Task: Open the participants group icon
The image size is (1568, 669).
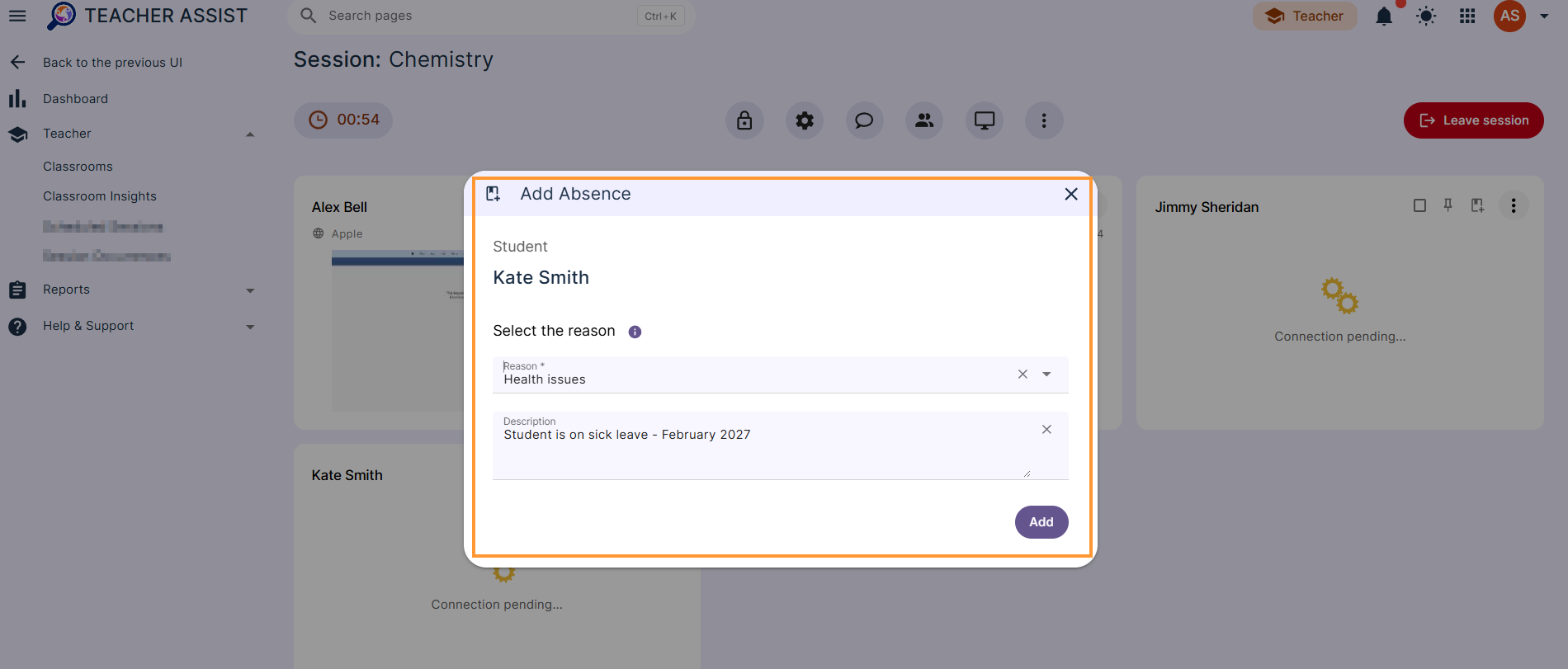Action: pos(924,120)
